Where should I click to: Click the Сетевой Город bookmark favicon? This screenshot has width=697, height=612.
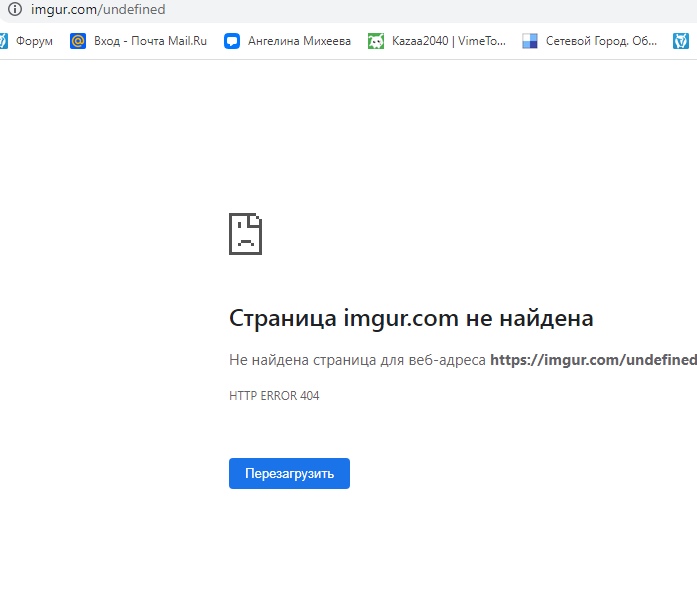[x=530, y=41]
